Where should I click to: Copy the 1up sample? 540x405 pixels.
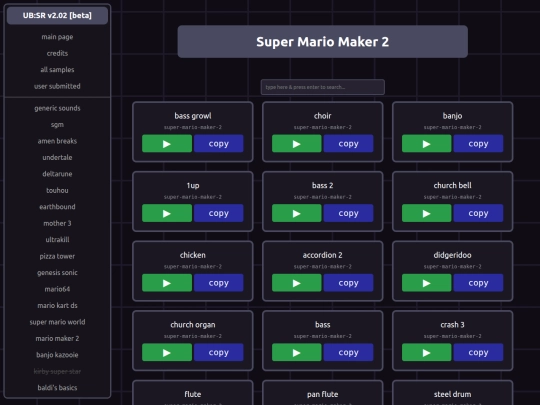[219, 213]
